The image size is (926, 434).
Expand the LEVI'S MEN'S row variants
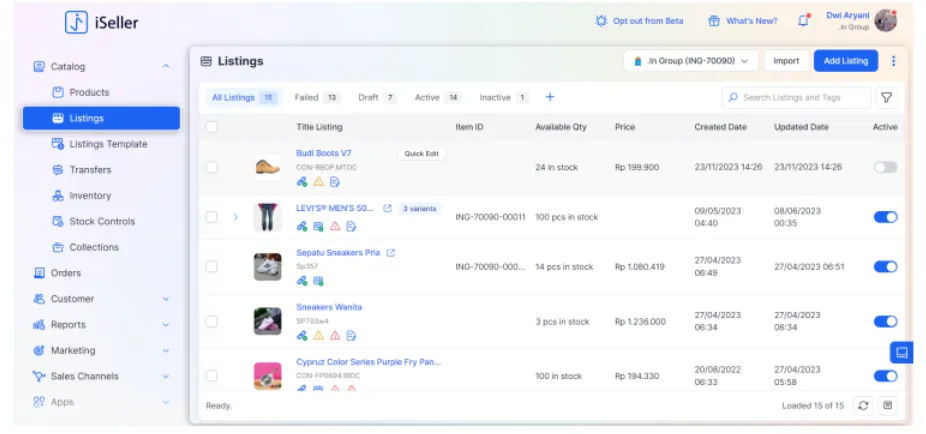[236, 217]
